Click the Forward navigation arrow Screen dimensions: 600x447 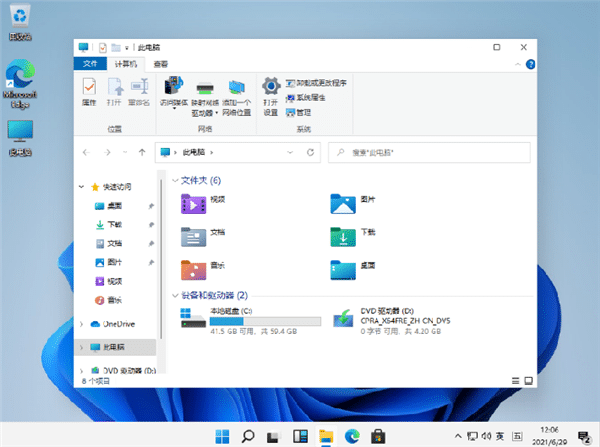point(107,152)
